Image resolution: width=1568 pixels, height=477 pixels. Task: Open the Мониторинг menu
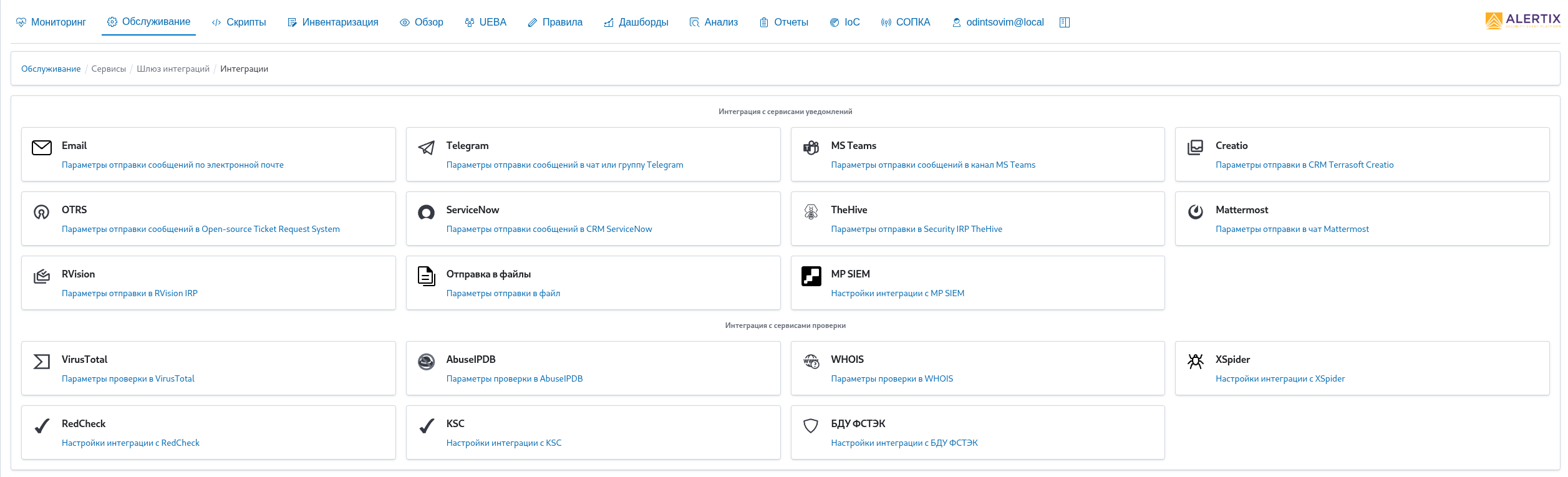pyautogui.click(x=51, y=22)
